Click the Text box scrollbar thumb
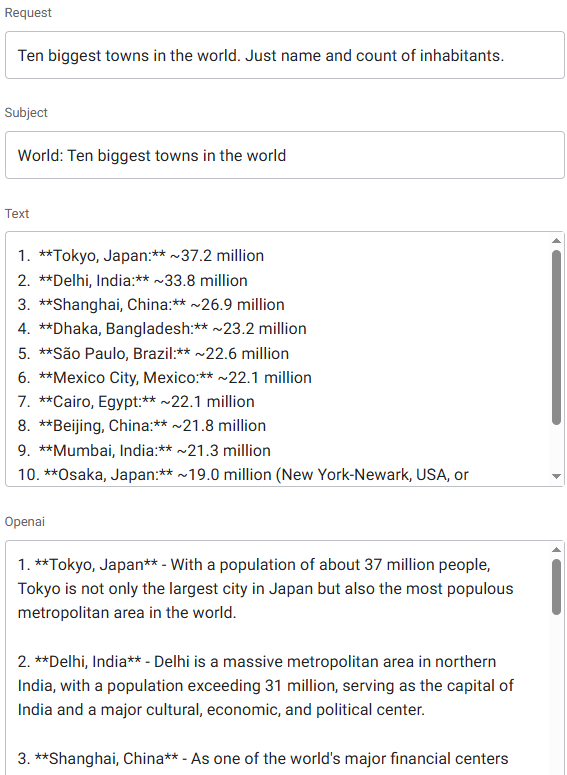Screen dimensions: 567x775 click(x=556, y=338)
